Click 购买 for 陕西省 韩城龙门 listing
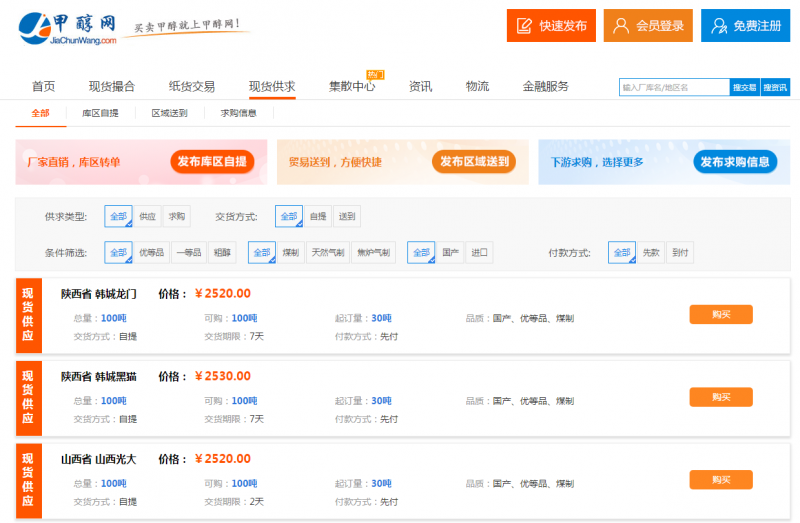Screen dimensions: 800x523 (x=721, y=314)
